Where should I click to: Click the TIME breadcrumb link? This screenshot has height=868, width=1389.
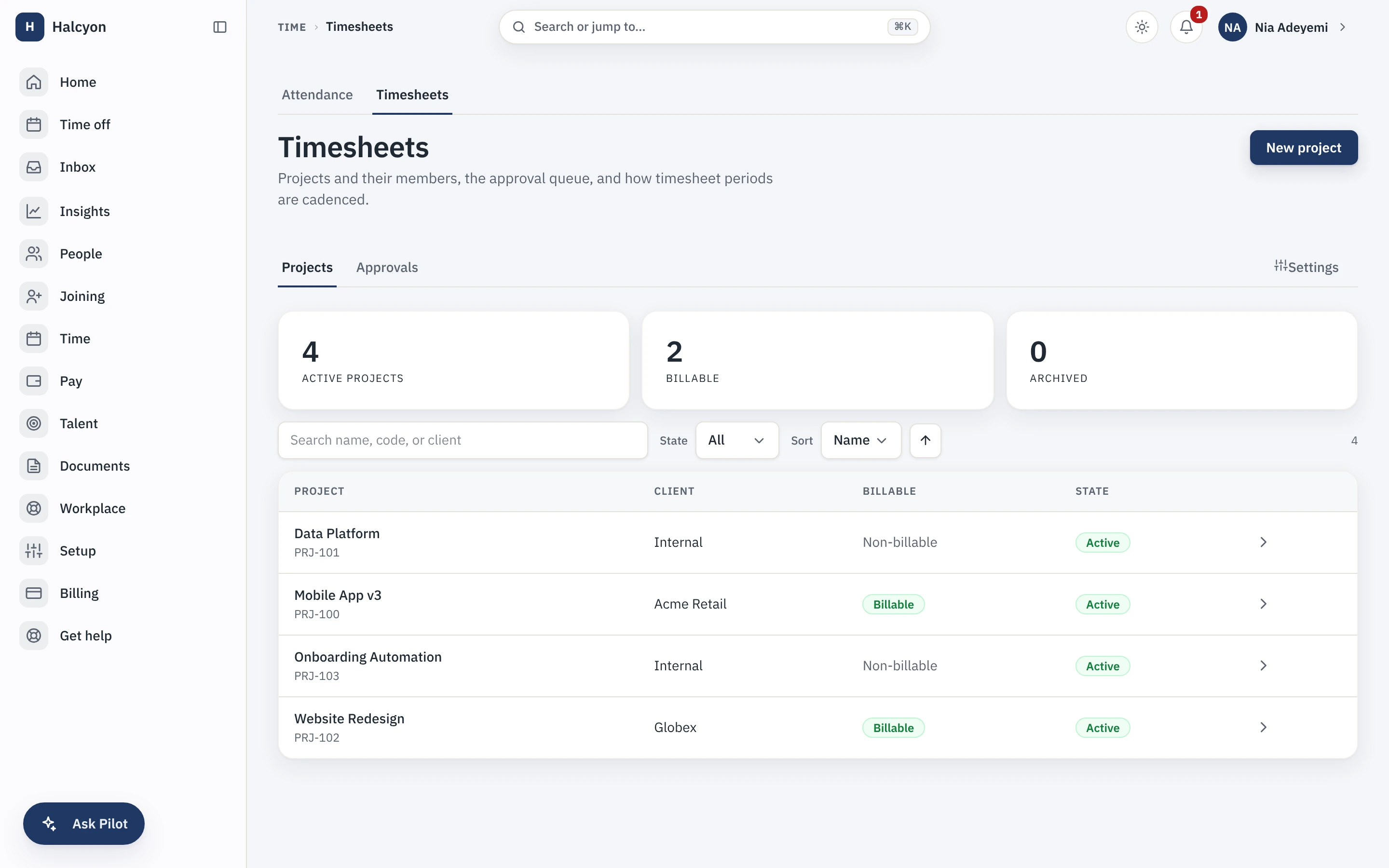coord(292,27)
